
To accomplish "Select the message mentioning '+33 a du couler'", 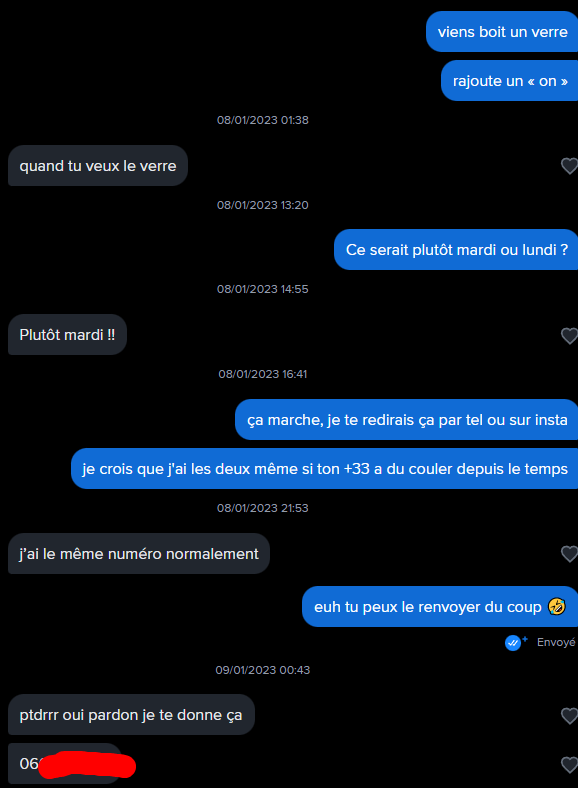I will tap(325, 468).
